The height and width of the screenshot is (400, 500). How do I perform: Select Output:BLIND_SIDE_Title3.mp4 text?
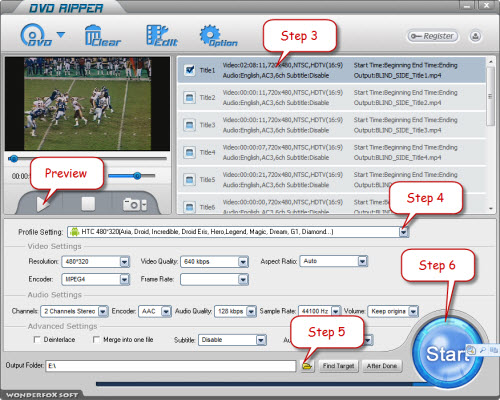point(397,130)
